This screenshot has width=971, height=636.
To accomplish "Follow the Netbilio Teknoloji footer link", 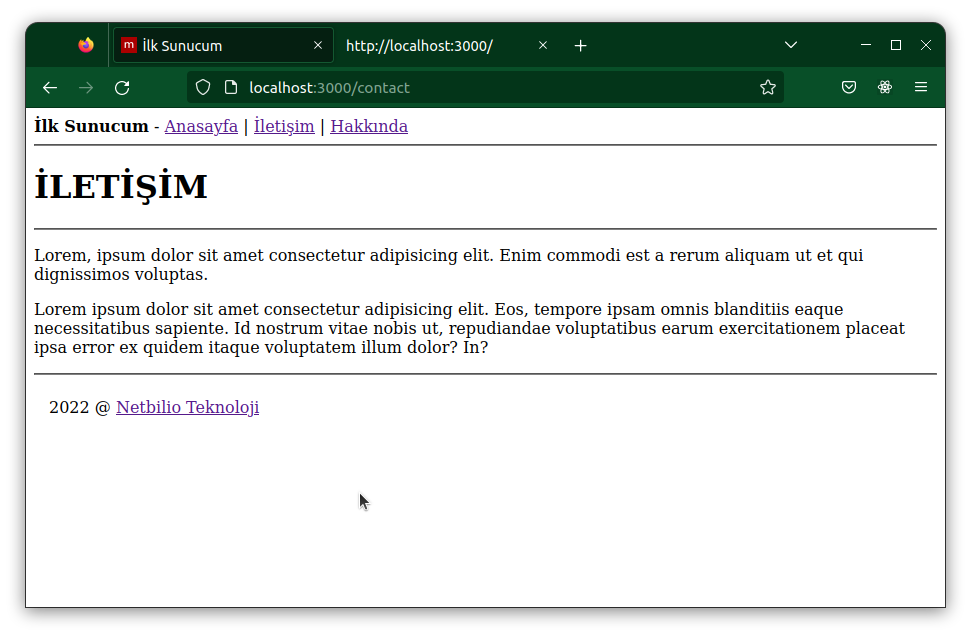I will pyautogui.click(x=188, y=407).
